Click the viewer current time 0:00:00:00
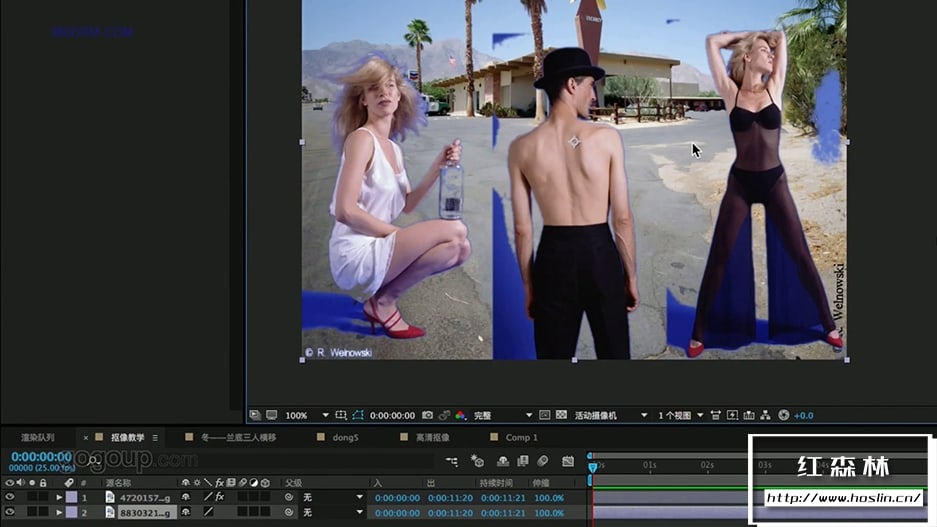This screenshot has width=937, height=527. (392, 415)
